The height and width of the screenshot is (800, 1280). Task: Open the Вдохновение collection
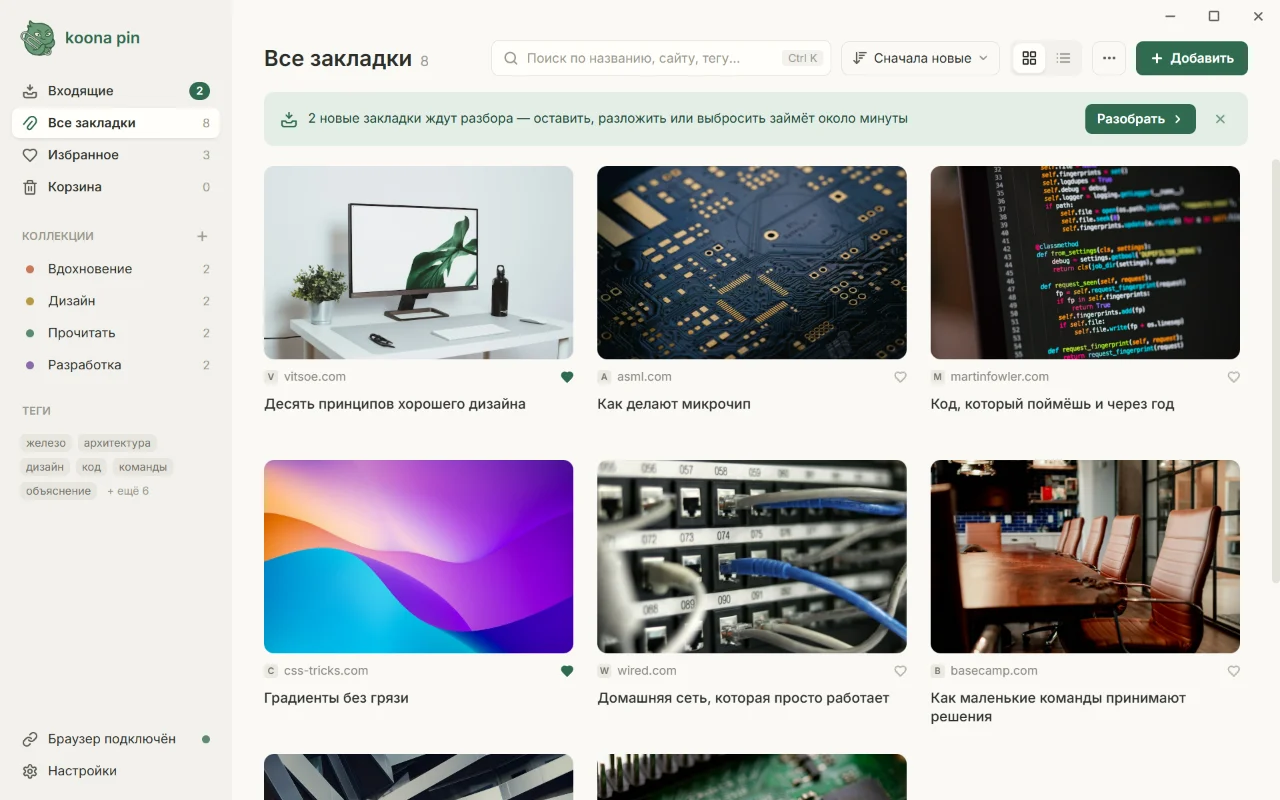tap(115, 269)
